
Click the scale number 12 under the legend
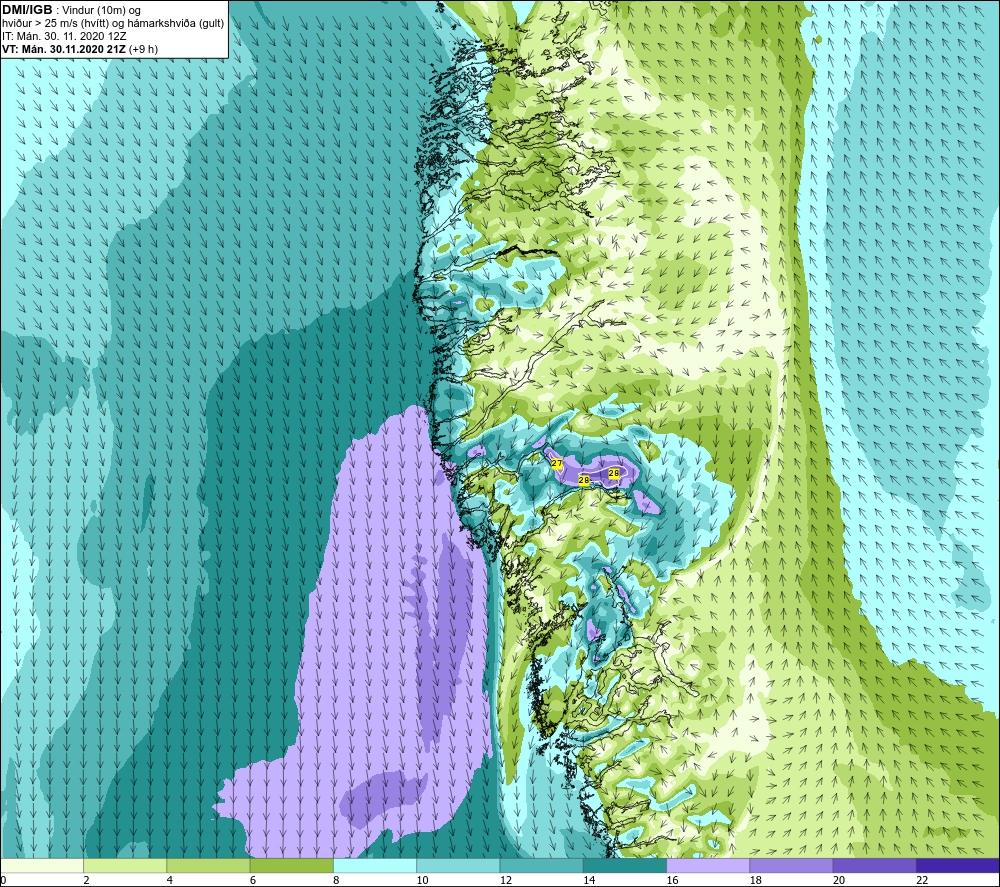tap(506, 880)
